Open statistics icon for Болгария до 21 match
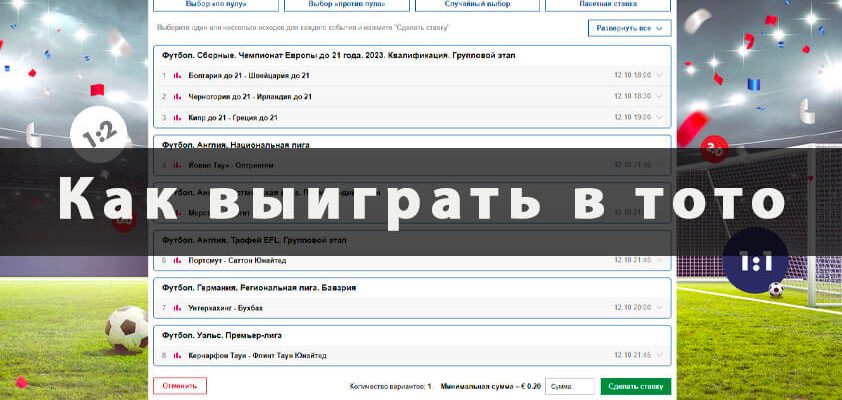Image resolution: width=842 pixels, height=400 pixels. click(x=177, y=76)
